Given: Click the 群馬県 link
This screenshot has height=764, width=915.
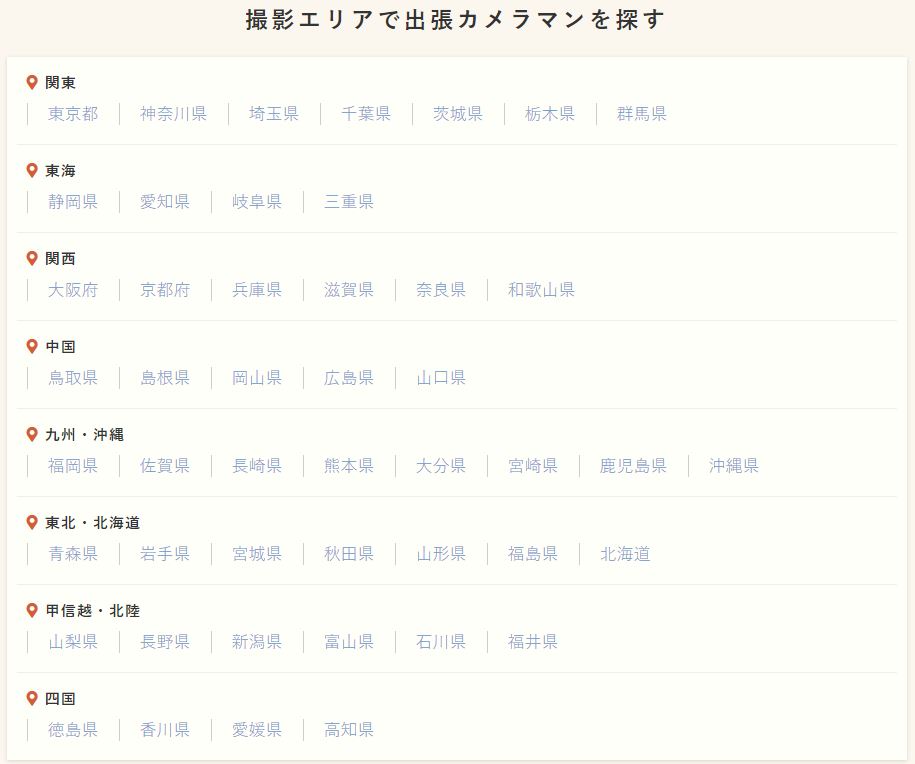Looking at the screenshot, I should (642, 114).
